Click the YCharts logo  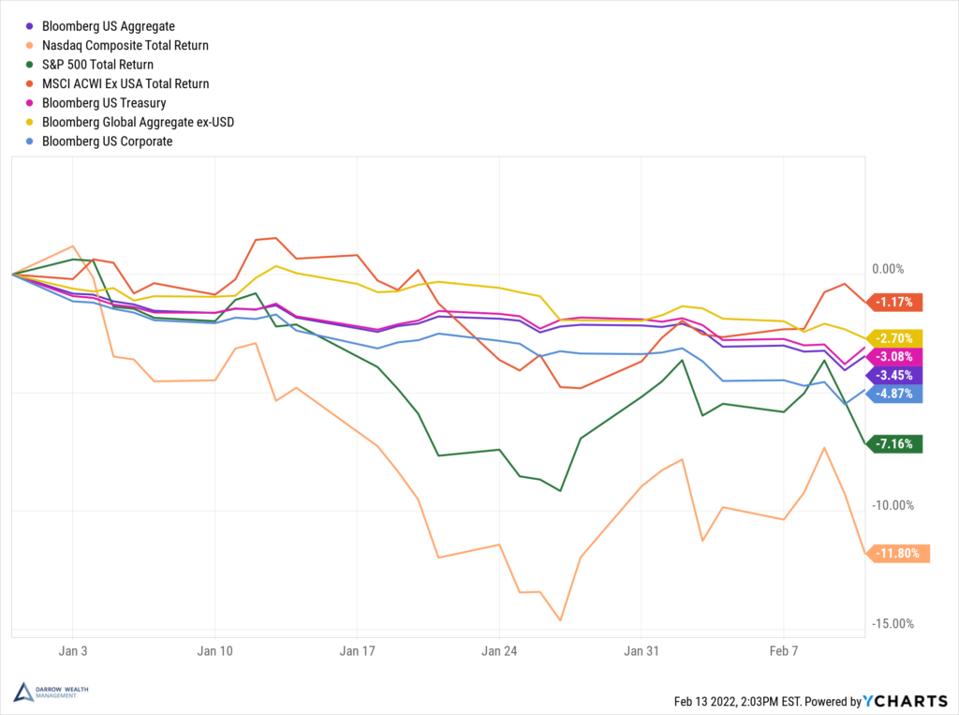point(909,701)
